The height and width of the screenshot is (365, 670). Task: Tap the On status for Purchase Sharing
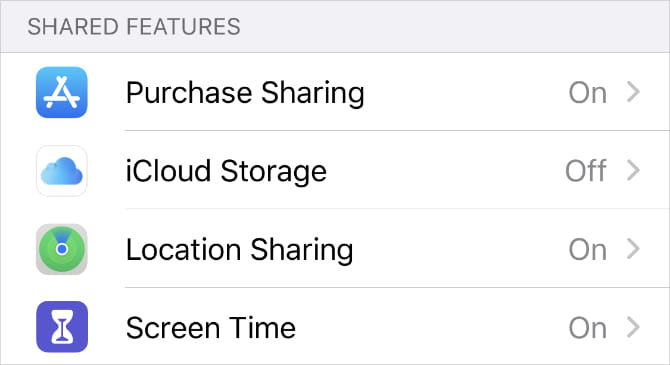coord(588,93)
